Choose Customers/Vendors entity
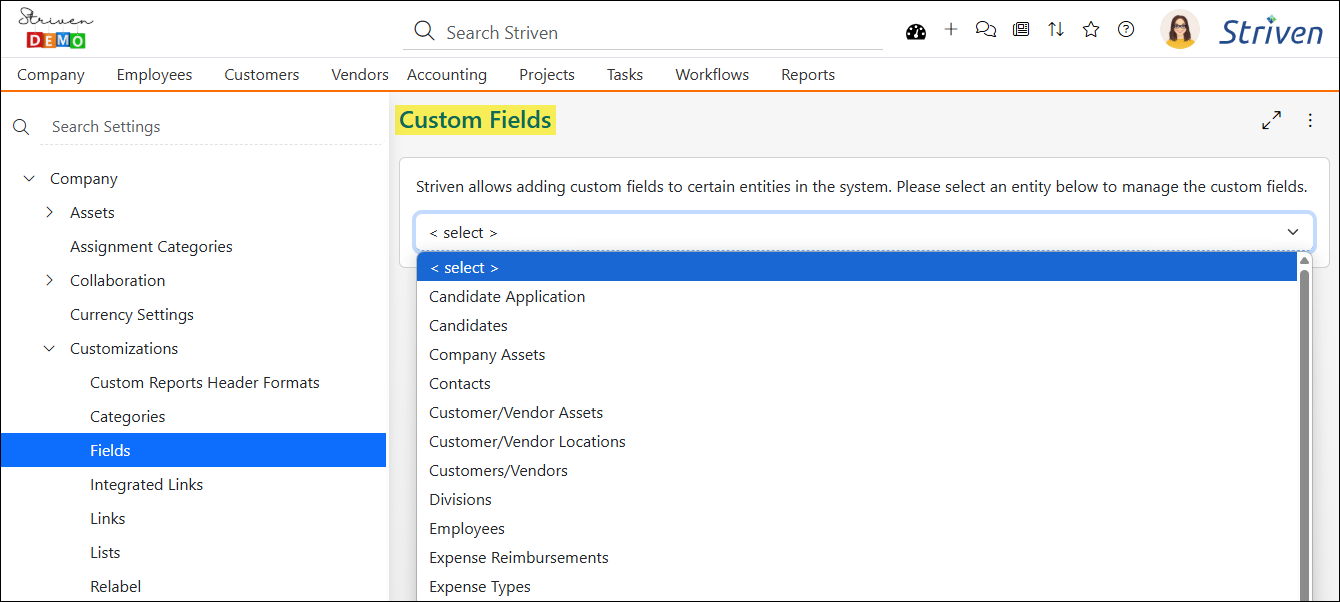This screenshot has width=1340, height=602. (857, 471)
